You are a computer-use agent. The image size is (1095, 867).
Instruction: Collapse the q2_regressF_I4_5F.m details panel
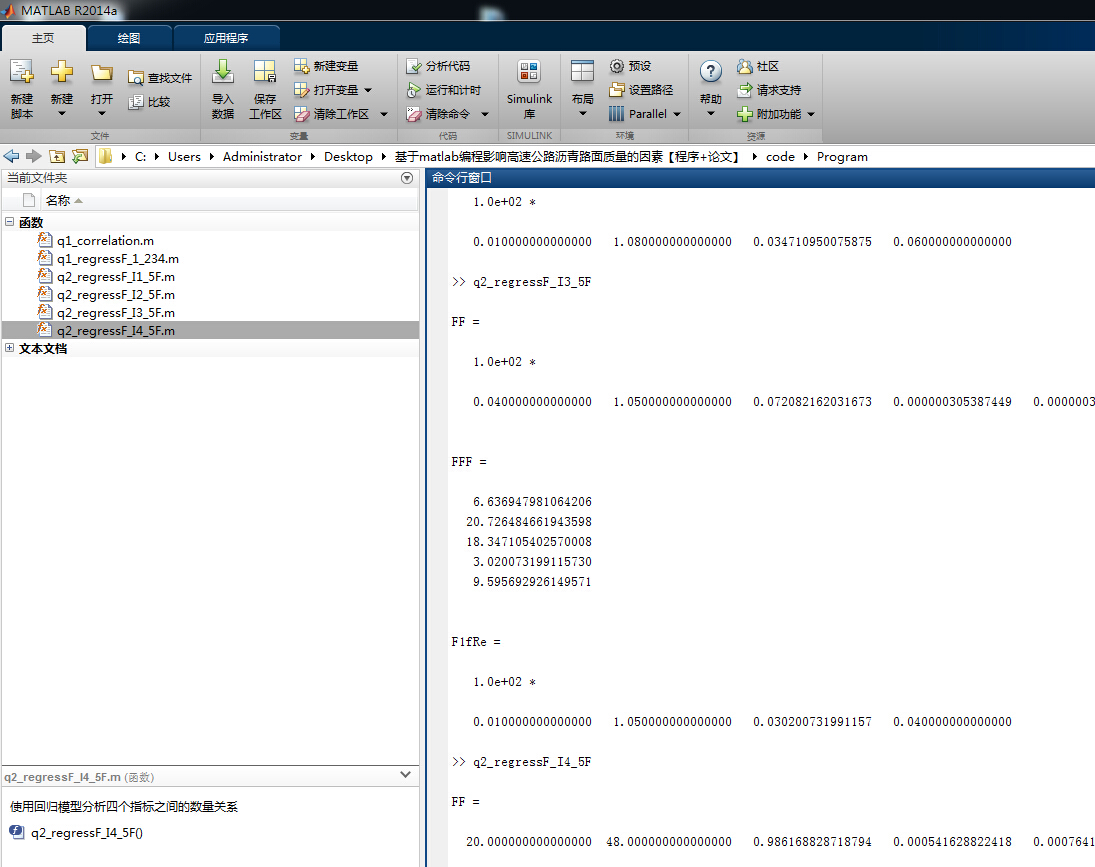coord(405,775)
